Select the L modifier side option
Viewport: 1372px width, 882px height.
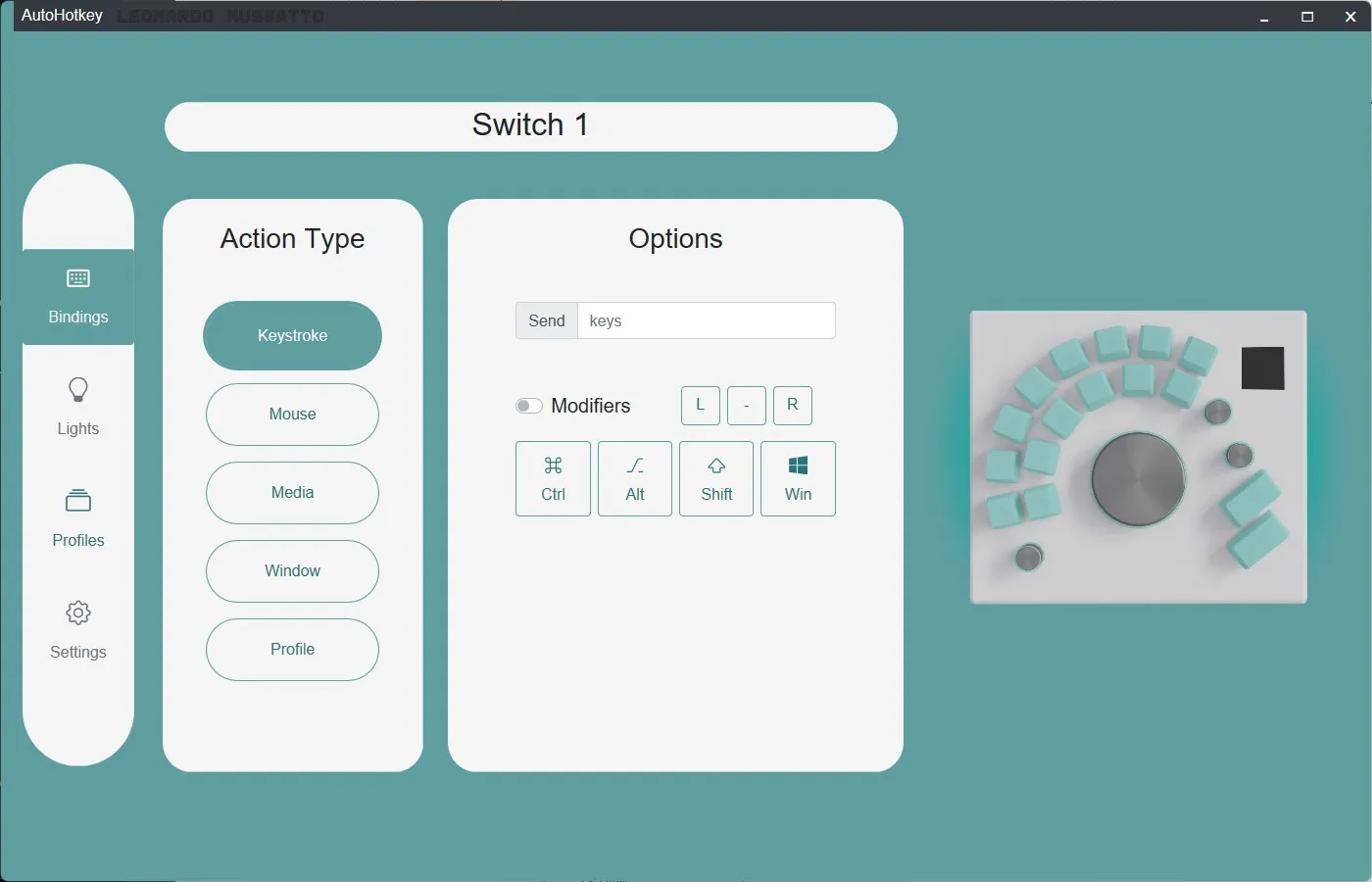coord(700,405)
